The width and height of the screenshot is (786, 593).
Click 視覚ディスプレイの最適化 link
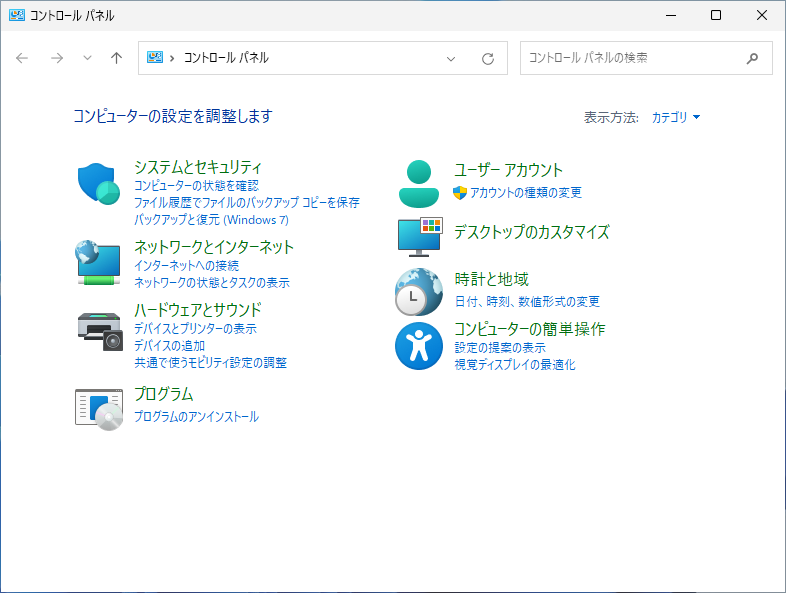pyautogui.click(x=515, y=365)
